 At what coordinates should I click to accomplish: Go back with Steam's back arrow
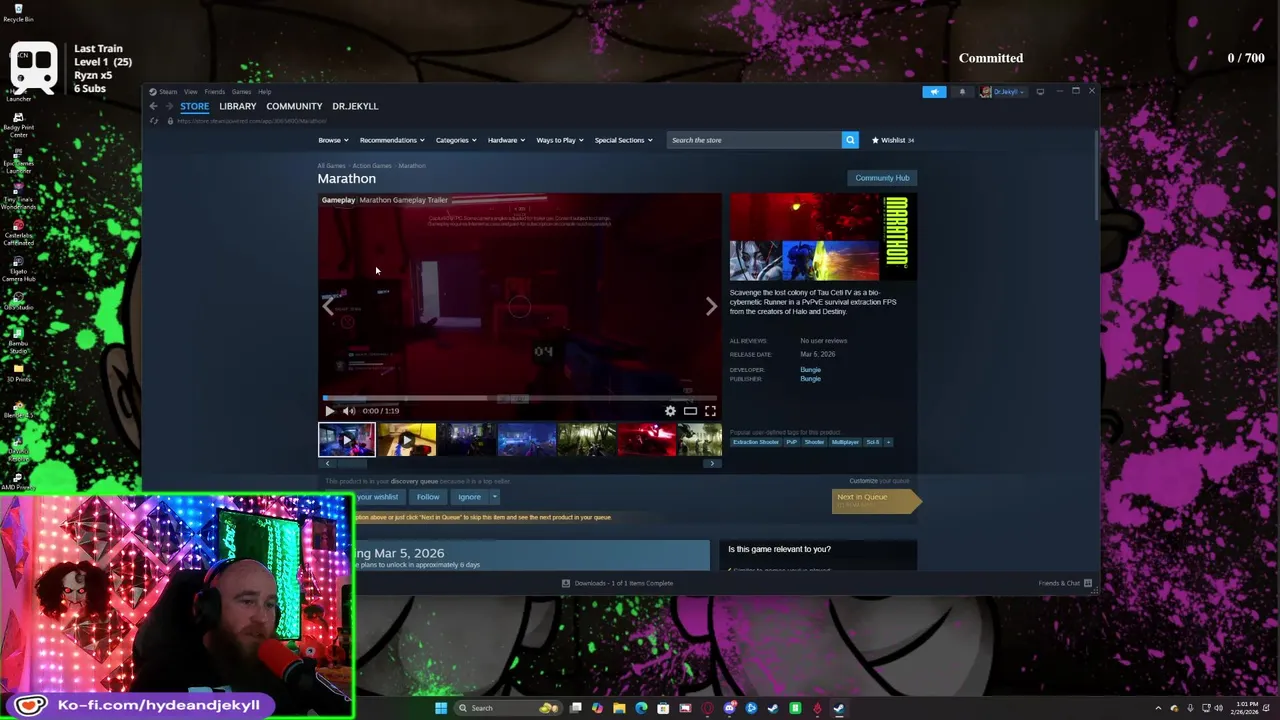[154, 106]
